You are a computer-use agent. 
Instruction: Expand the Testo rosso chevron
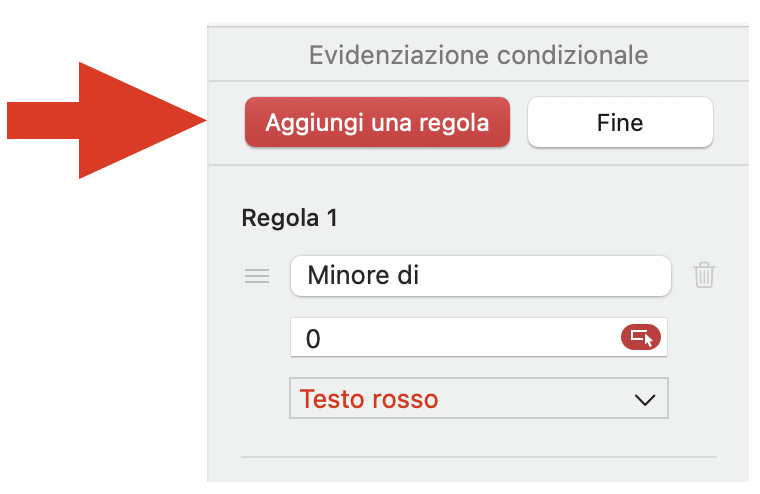(x=644, y=399)
